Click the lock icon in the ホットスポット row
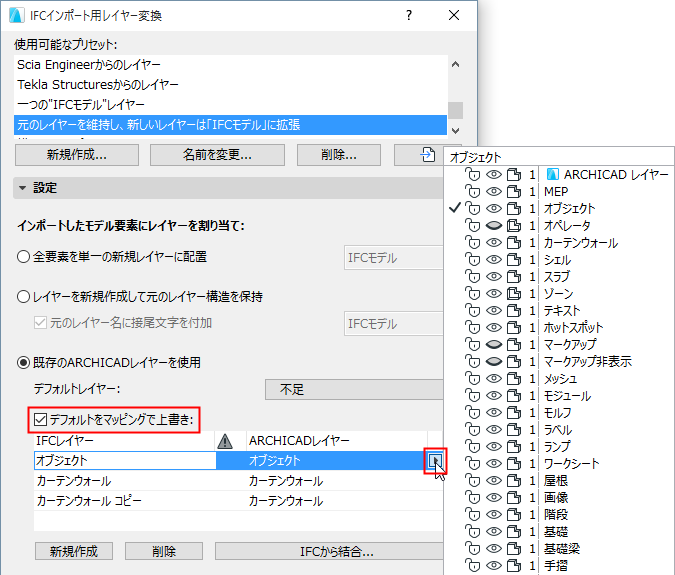Screen dimensions: 675x575 pos(472,328)
